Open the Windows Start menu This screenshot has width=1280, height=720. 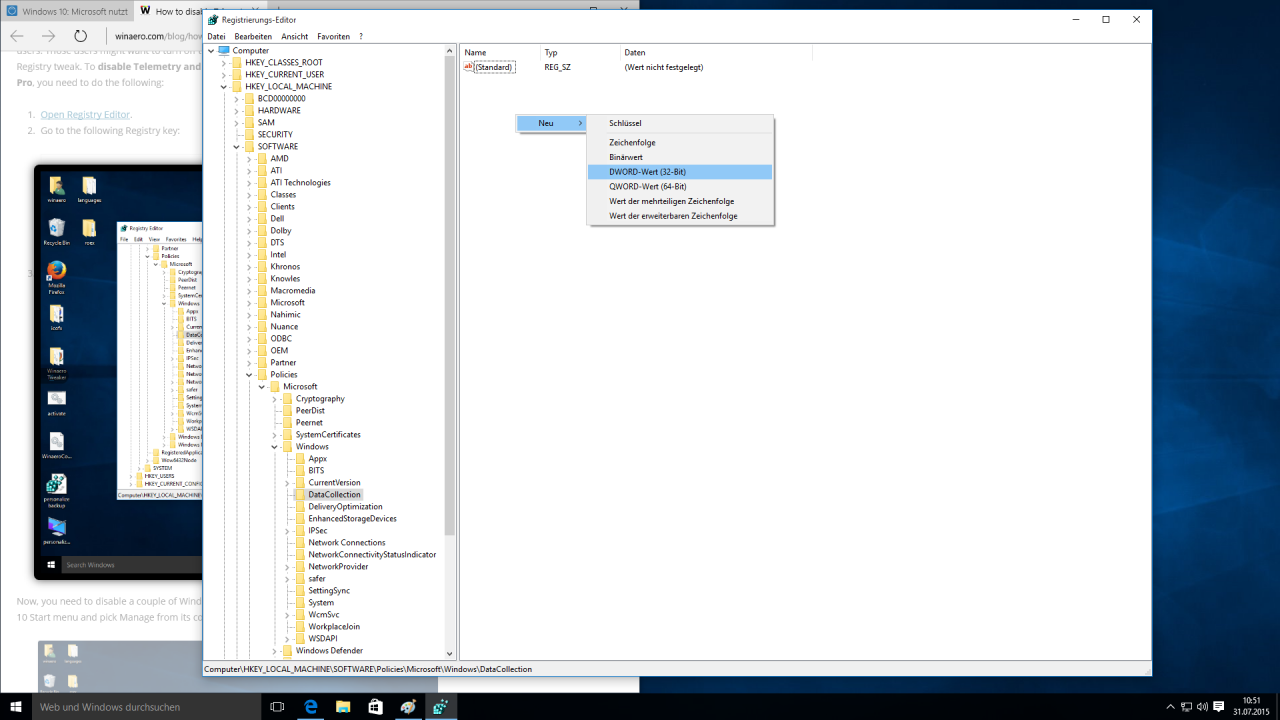pyautogui.click(x=15, y=707)
